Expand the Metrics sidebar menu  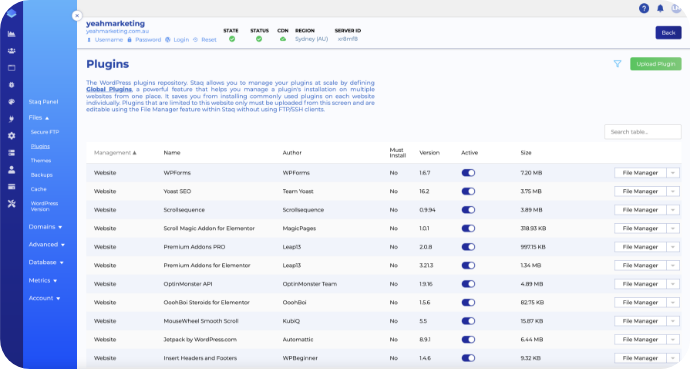[x=43, y=280]
